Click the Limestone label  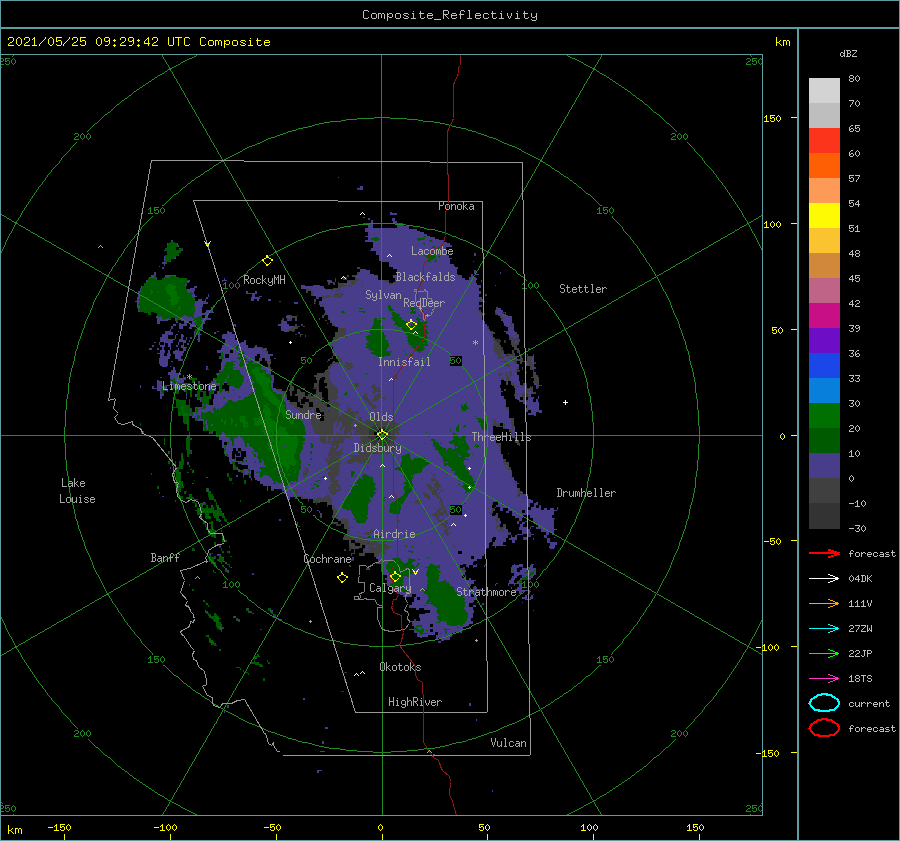(189, 386)
